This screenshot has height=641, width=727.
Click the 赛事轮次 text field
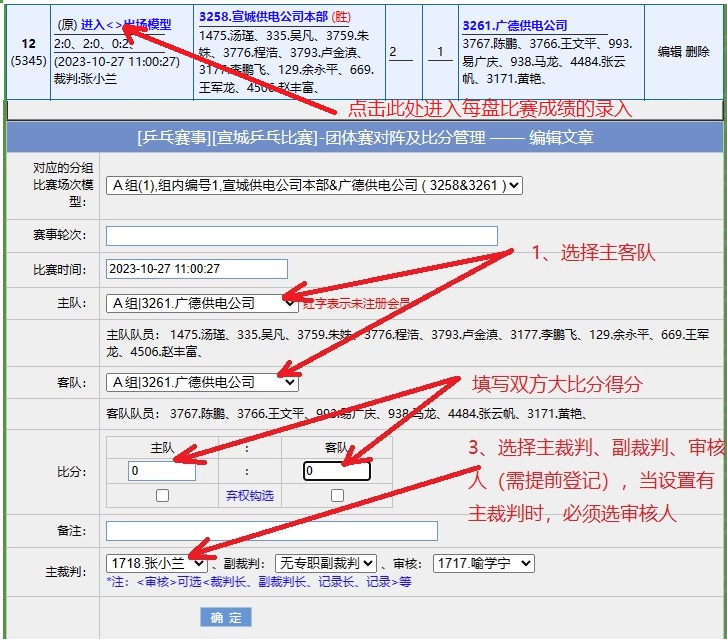[301, 236]
